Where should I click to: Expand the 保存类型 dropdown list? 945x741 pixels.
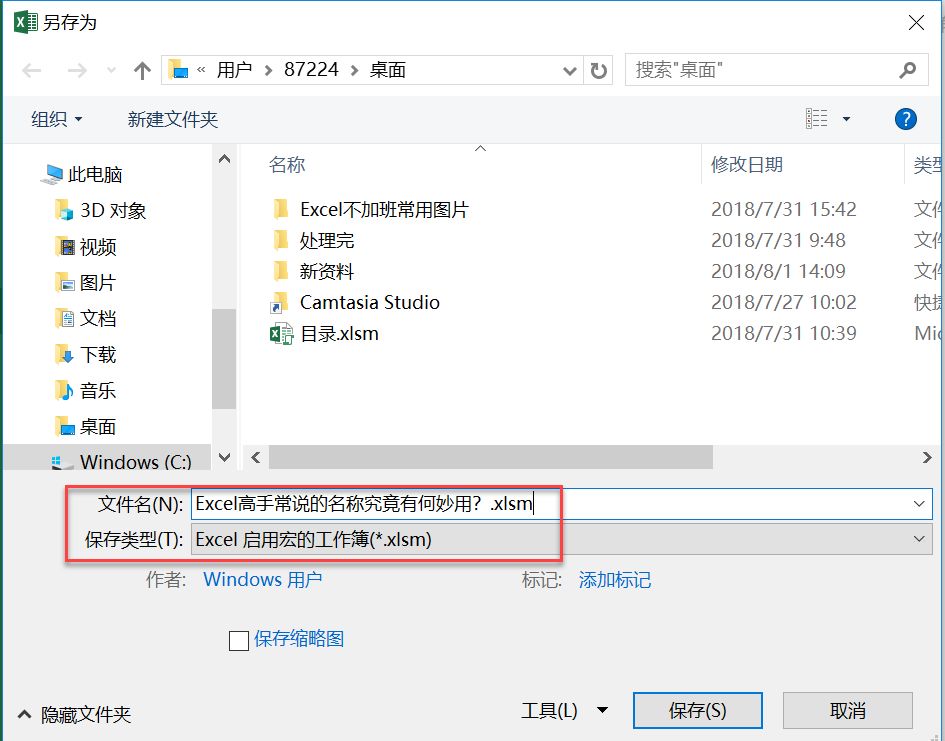tap(918, 539)
